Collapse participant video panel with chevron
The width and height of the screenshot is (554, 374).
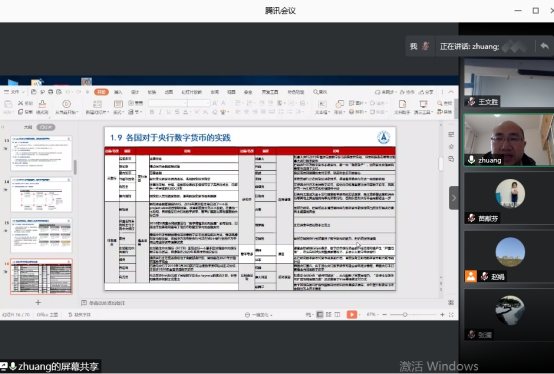(x=454, y=198)
